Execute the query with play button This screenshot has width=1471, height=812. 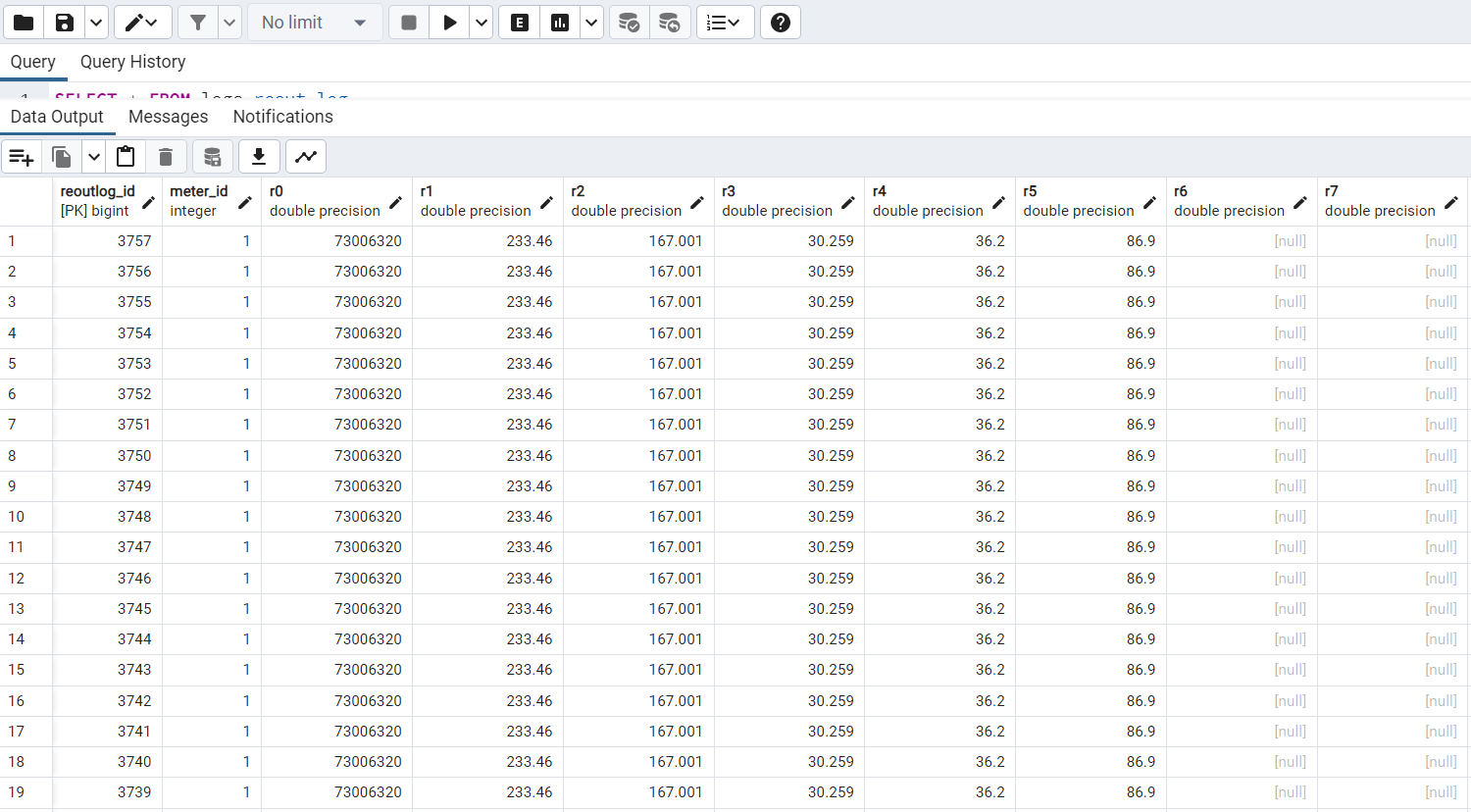tap(450, 23)
